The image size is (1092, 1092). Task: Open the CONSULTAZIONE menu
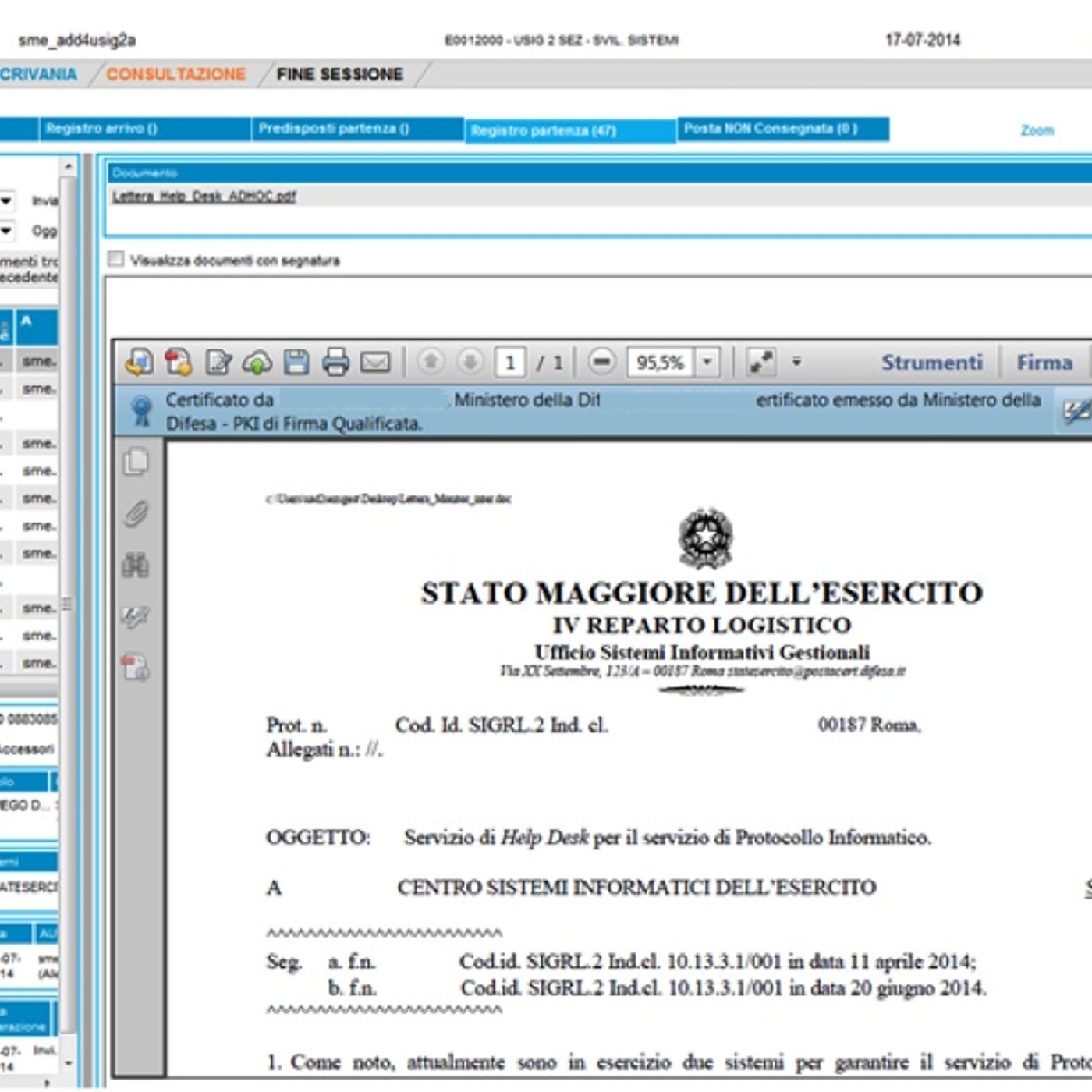pos(175,74)
